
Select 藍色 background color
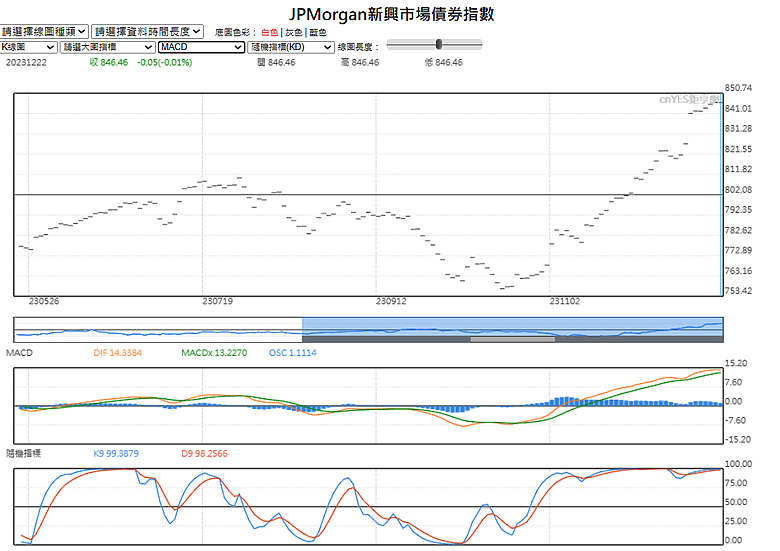pyautogui.click(x=318, y=33)
